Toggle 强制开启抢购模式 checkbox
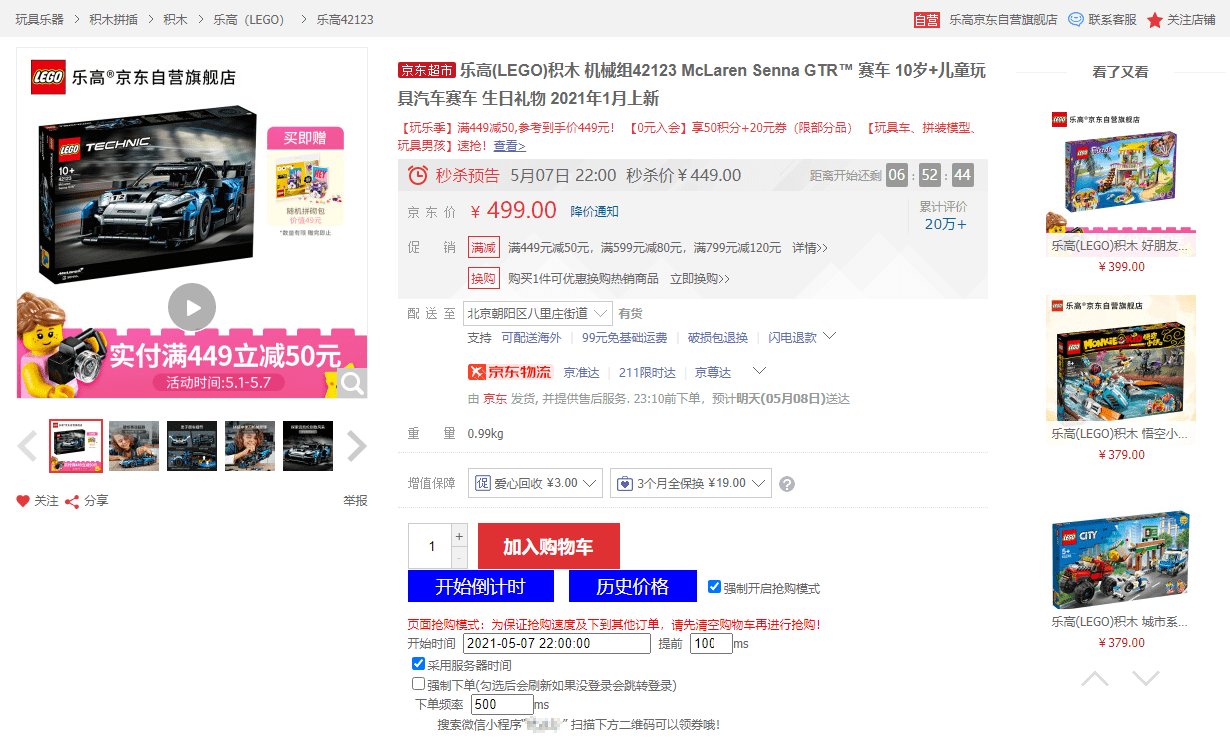The image size is (1230, 739). (x=714, y=586)
